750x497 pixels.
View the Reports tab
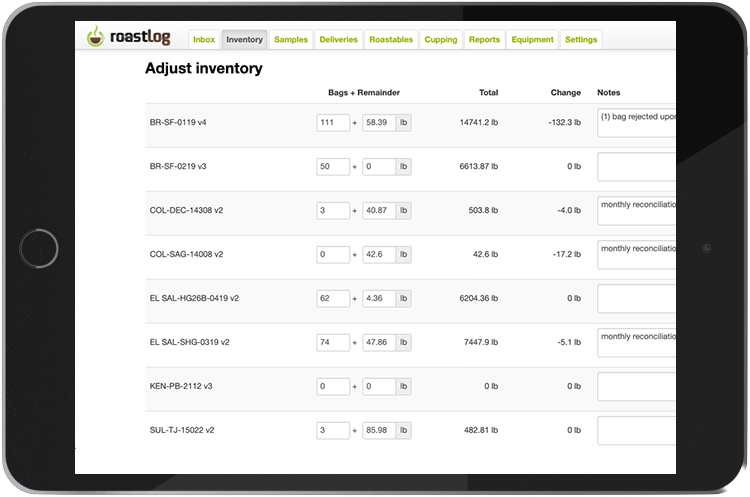484,40
